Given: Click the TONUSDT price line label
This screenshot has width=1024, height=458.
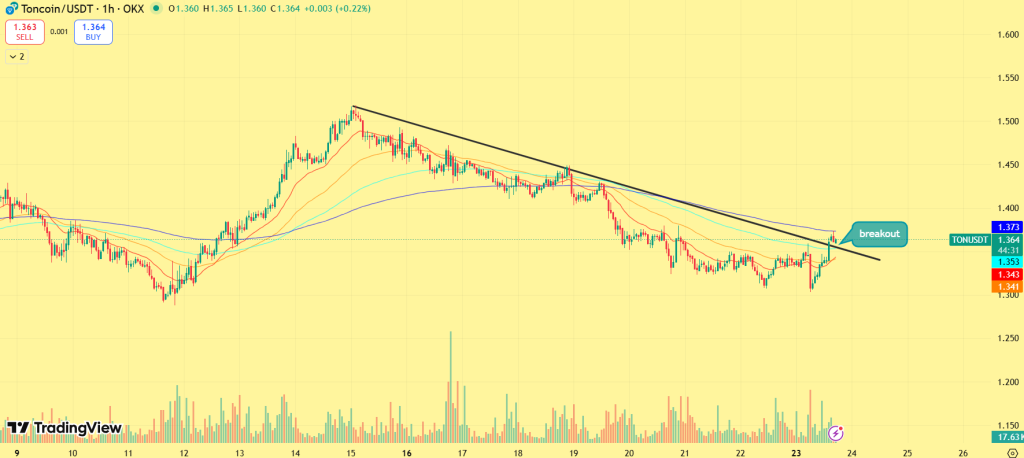Looking at the screenshot, I should pyautogui.click(x=968, y=240).
